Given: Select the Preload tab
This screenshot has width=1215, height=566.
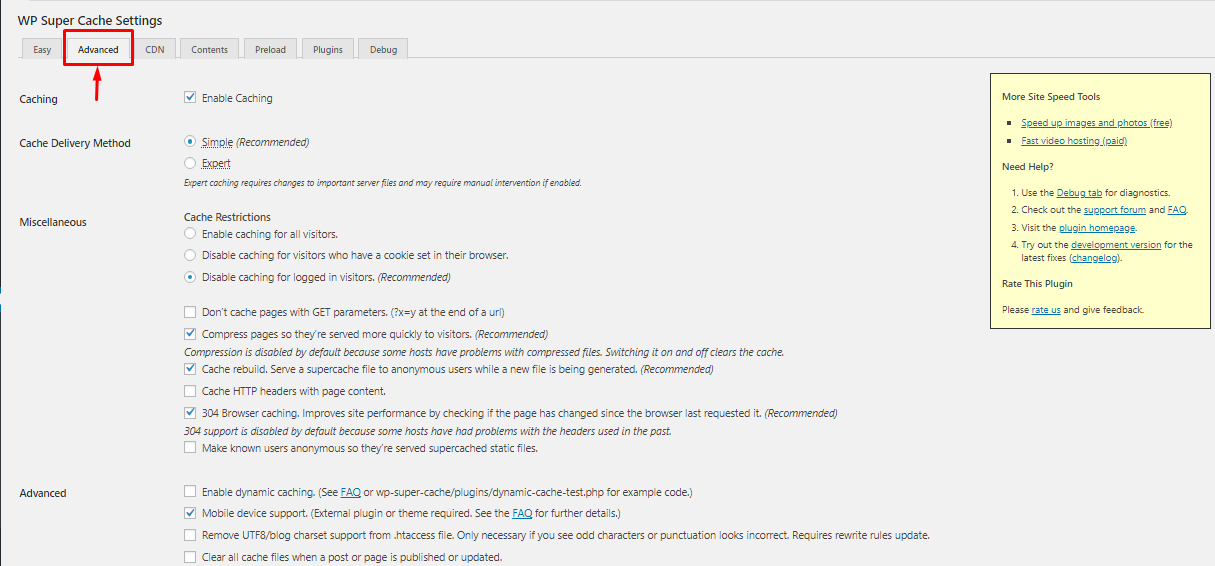Looking at the screenshot, I should point(270,49).
